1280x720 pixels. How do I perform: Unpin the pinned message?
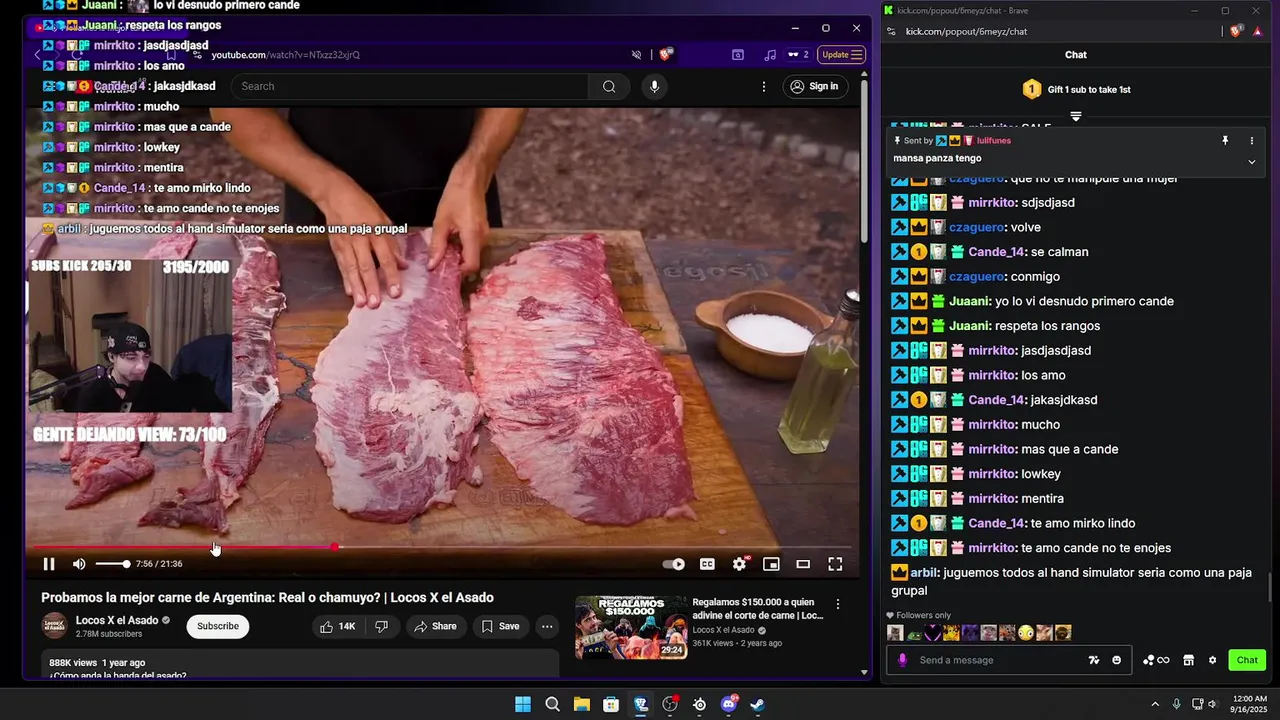[1225, 141]
